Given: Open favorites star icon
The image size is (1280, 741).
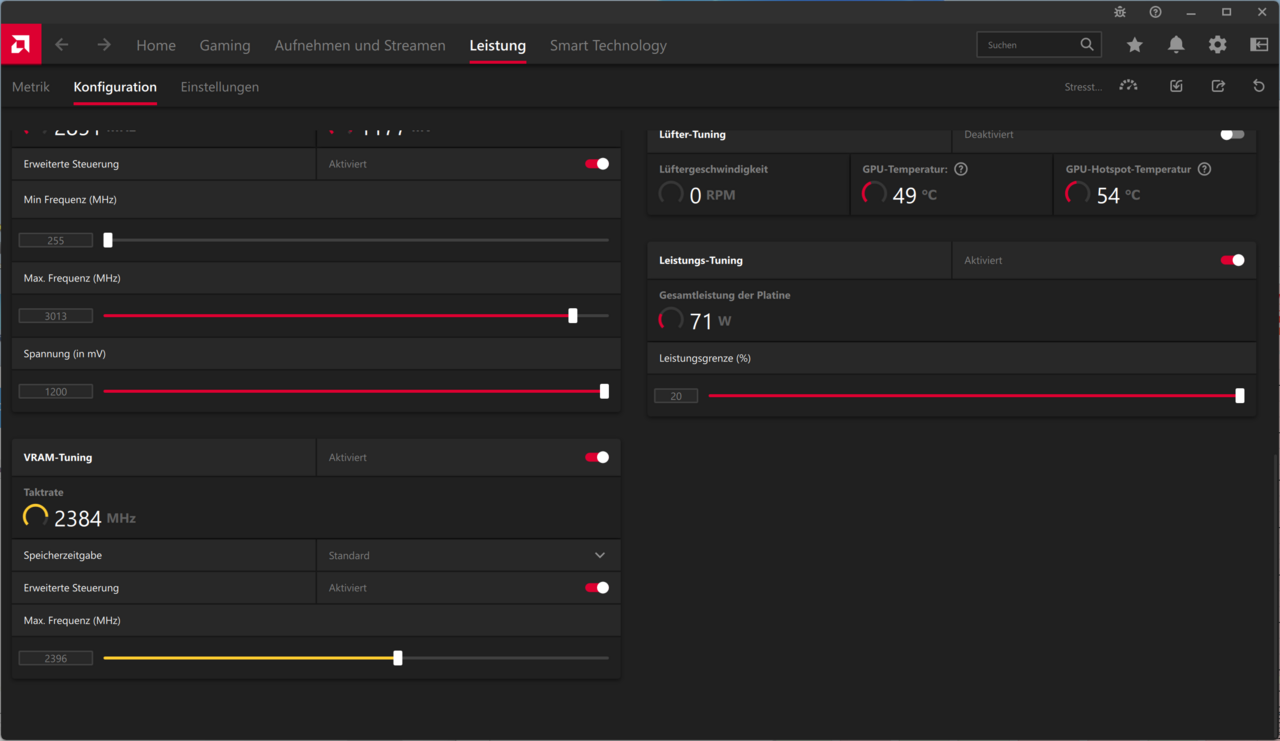Looking at the screenshot, I should click(1134, 45).
